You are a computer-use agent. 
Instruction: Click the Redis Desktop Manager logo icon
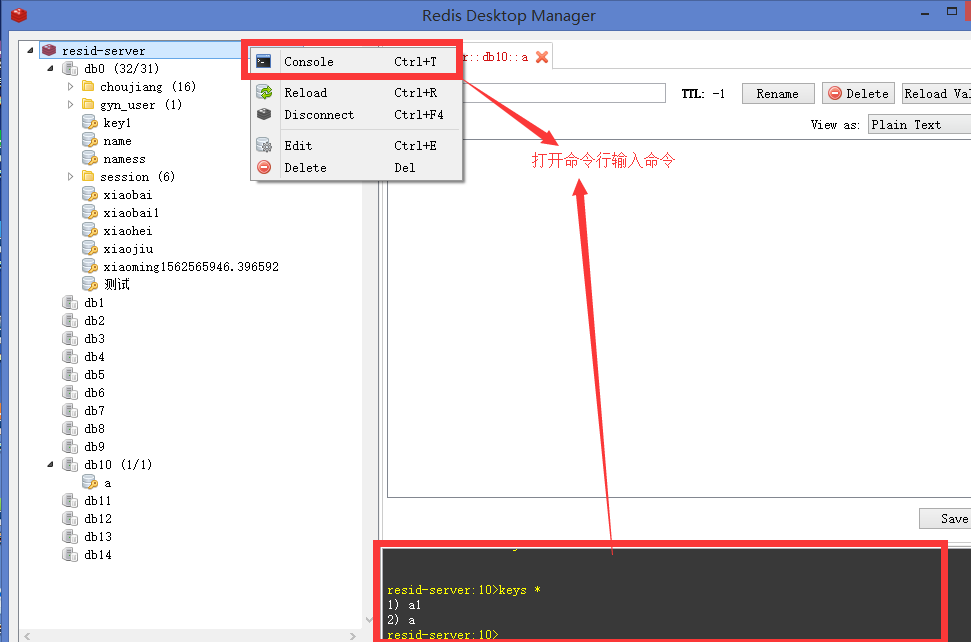[19, 15]
